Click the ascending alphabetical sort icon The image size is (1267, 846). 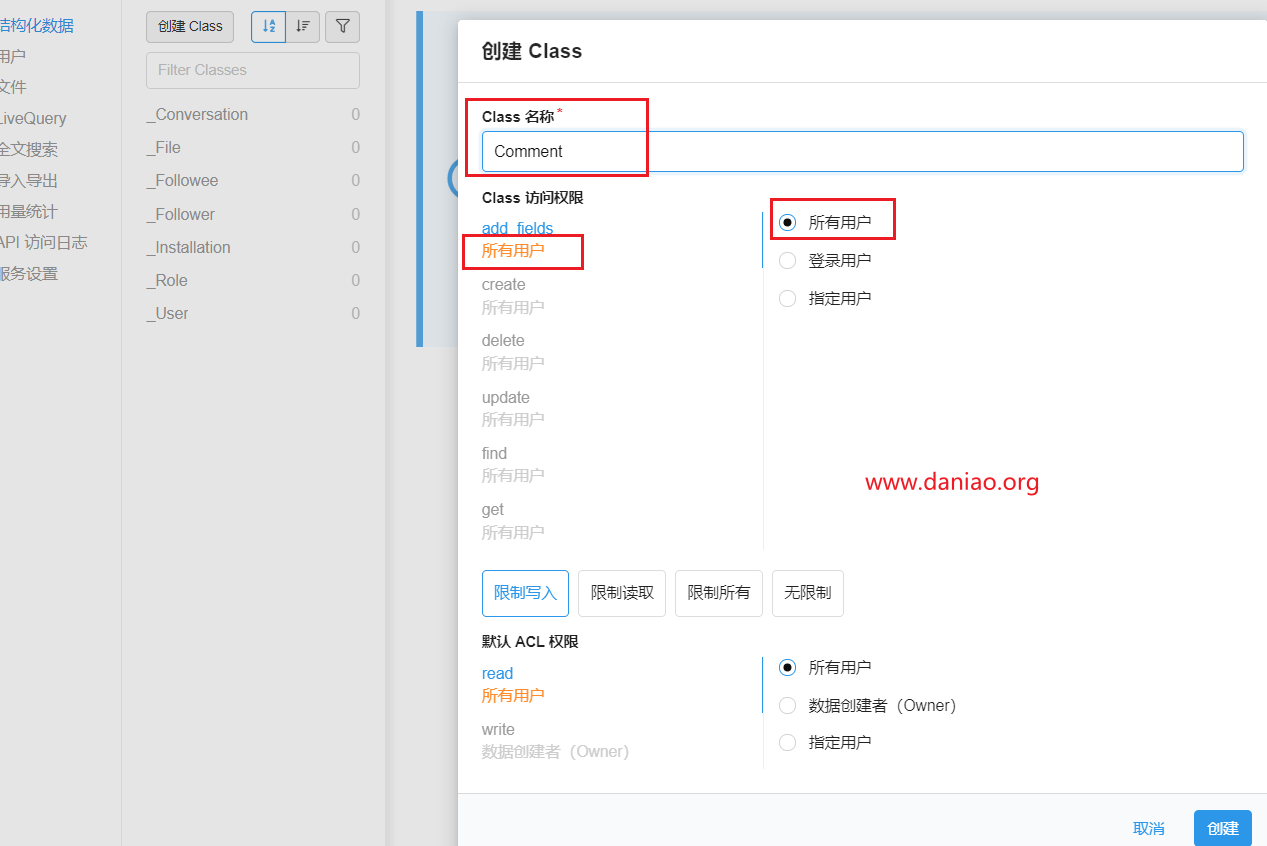tap(268, 27)
